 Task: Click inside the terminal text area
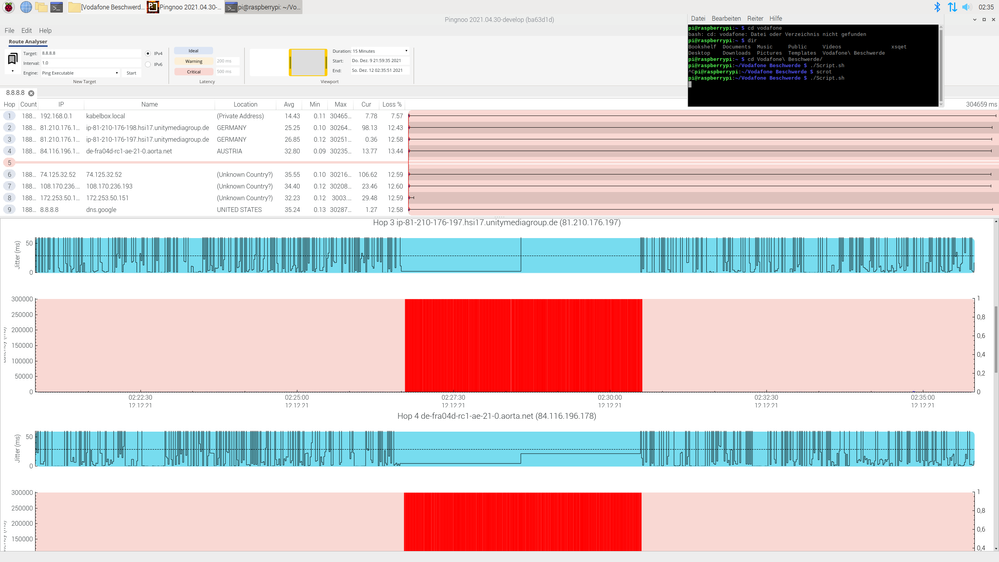(x=813, y=65)
